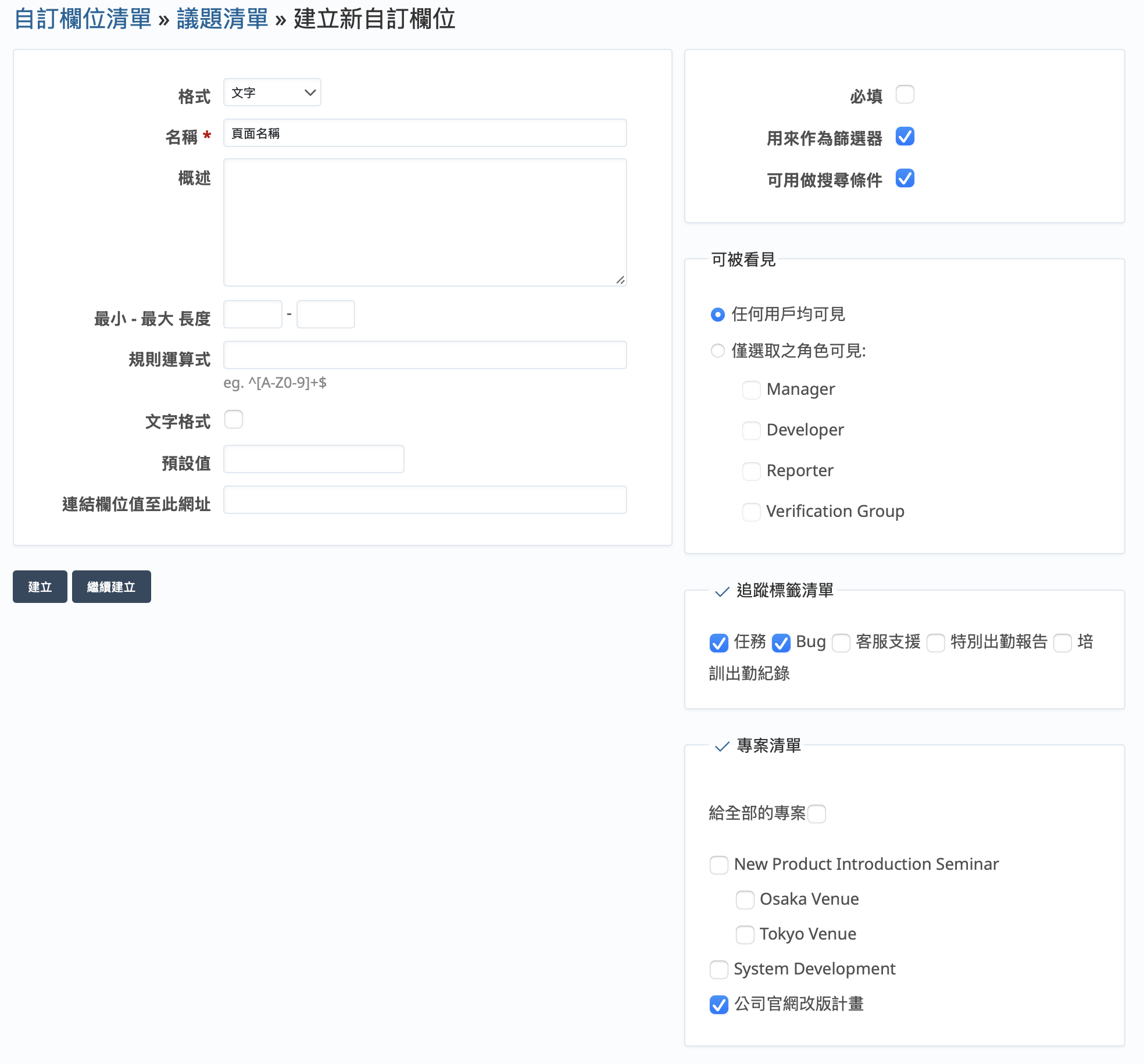Check the Manager role checkbox
The image size is (1144, 1064).
tap(752, 390)
